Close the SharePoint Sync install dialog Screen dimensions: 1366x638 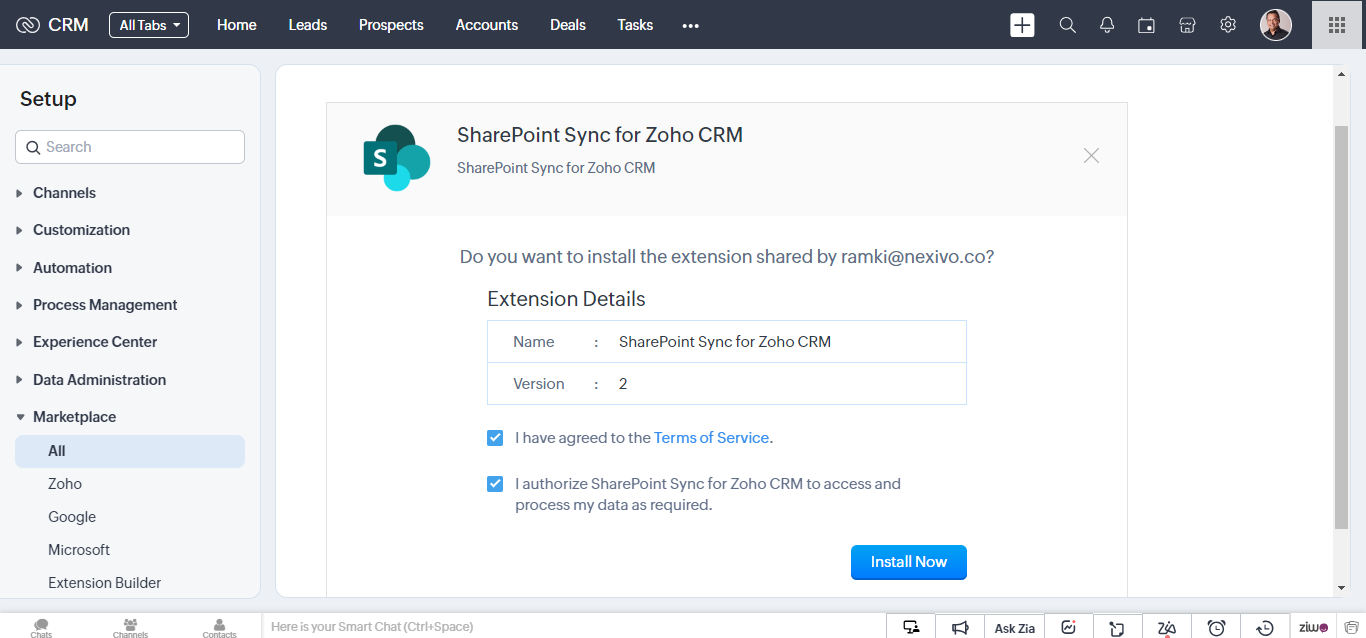click(x=1091, y=155)
